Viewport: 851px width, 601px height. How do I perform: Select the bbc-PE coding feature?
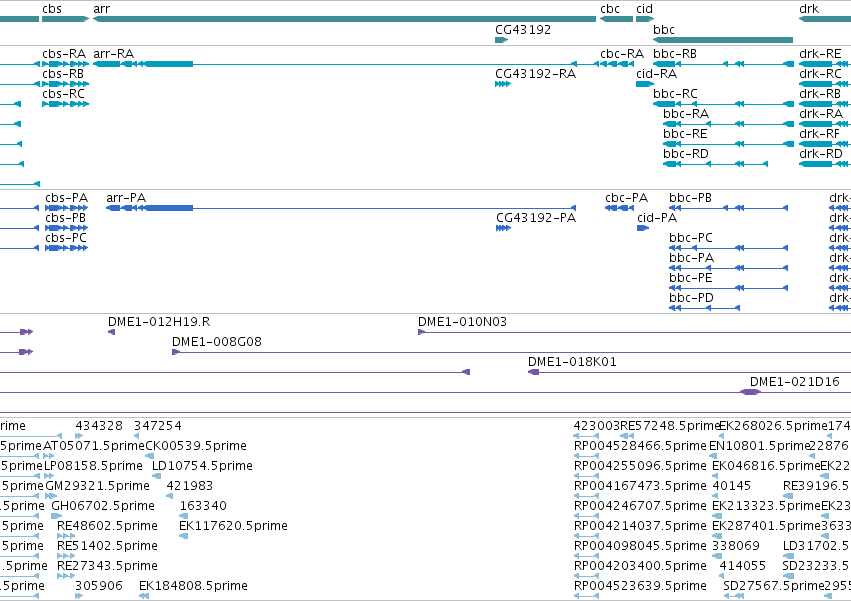pos(728,288)
